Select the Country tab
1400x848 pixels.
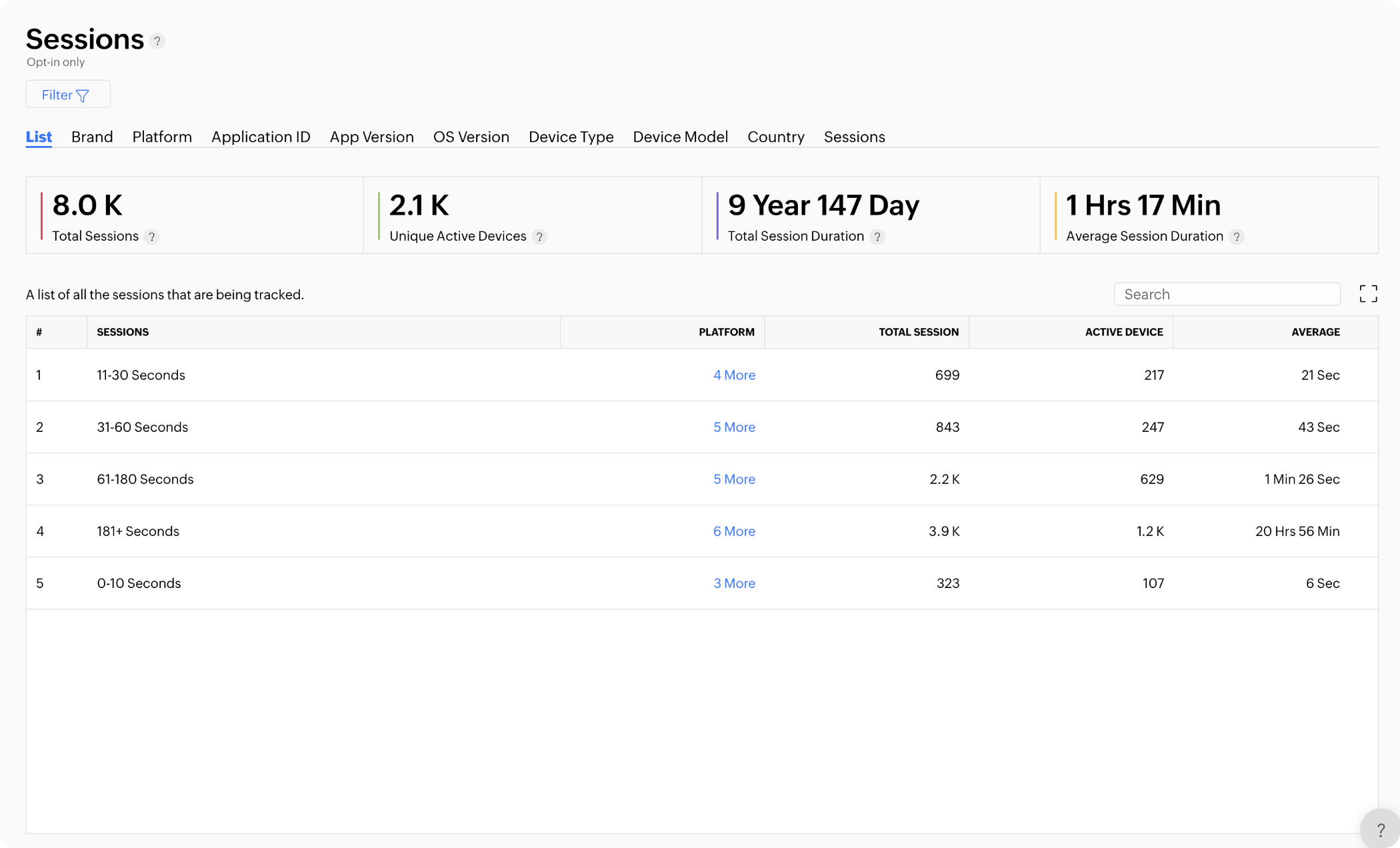tap(776, 136)
